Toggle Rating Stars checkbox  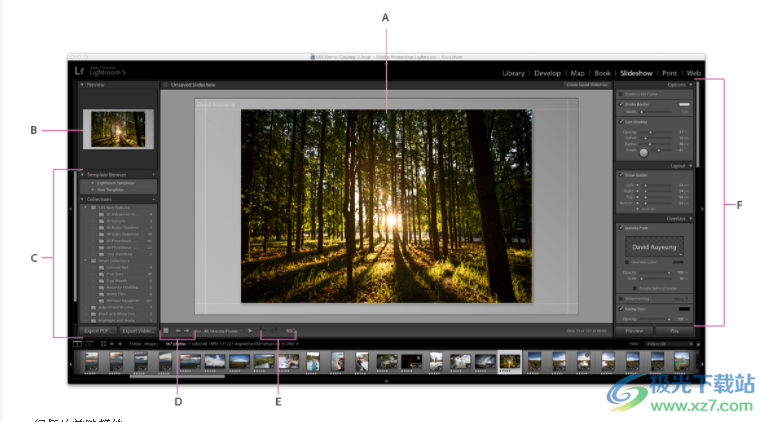(x=621, y=309)
